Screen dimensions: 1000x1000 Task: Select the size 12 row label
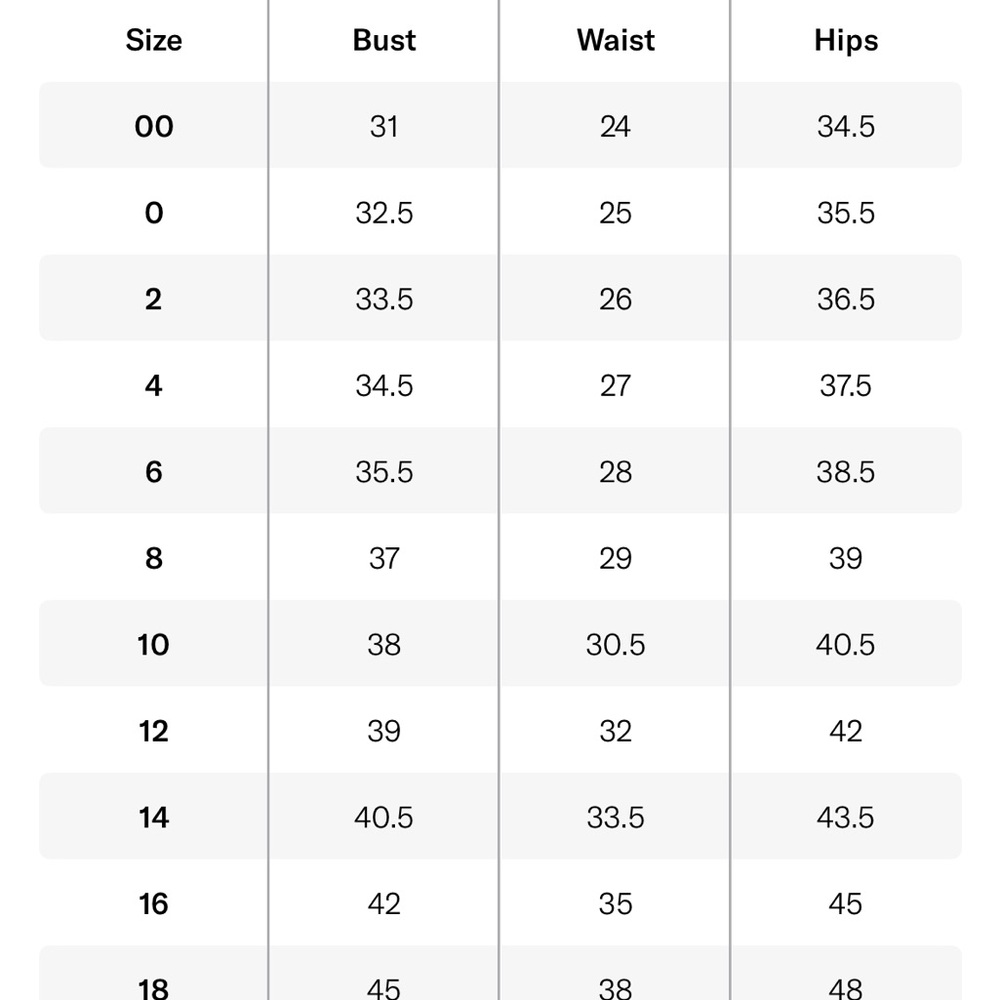pos(154,731)
